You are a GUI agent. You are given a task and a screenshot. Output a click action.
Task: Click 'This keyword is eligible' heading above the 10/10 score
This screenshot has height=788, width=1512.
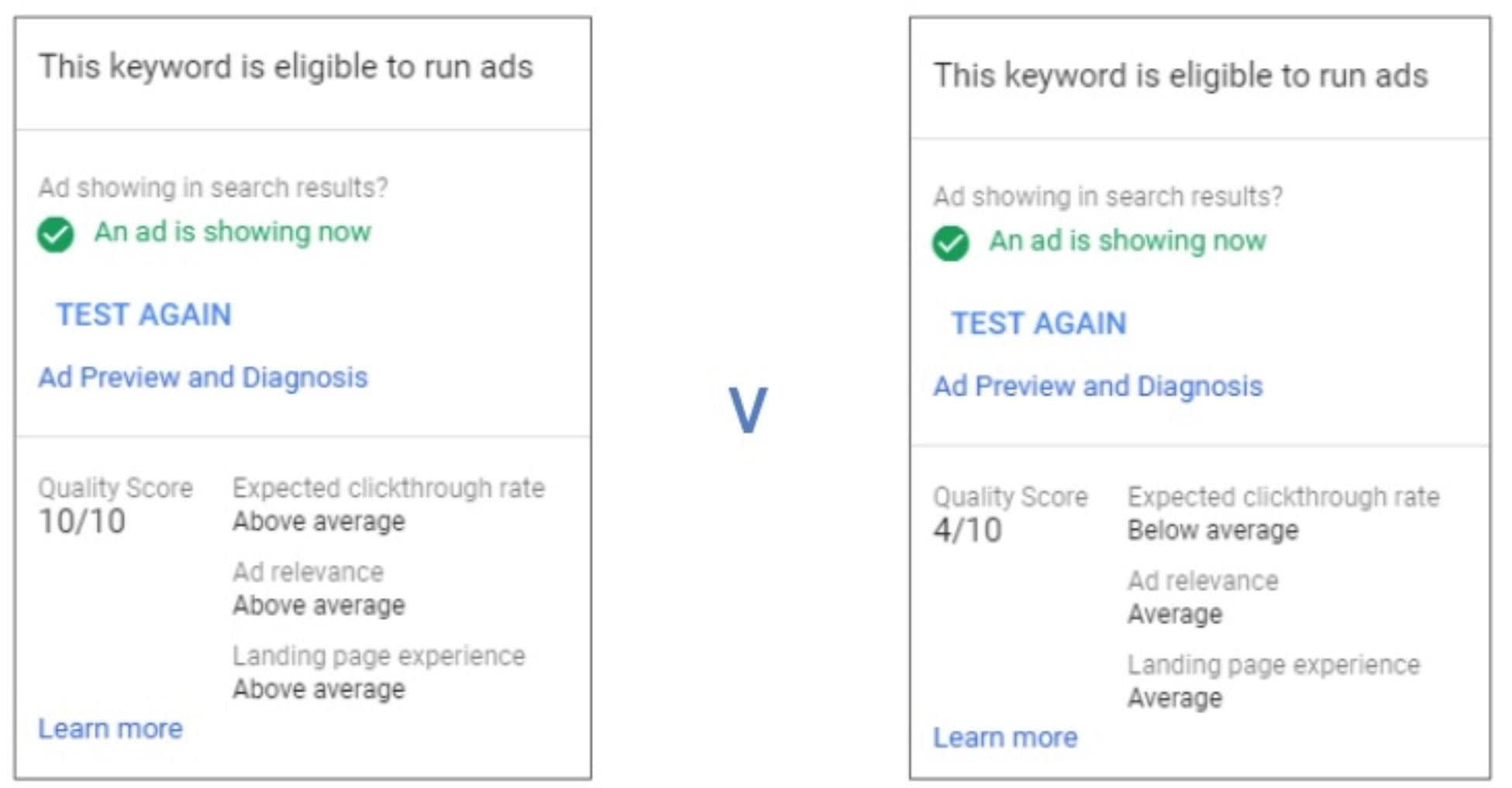(286, 67)
